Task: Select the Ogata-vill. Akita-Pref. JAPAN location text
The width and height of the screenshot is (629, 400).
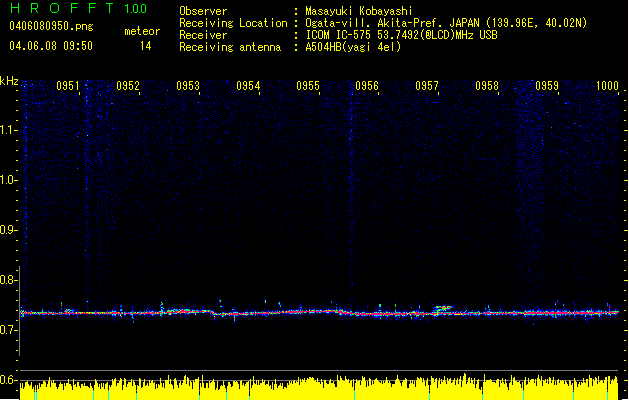Action: coord(446,23)
